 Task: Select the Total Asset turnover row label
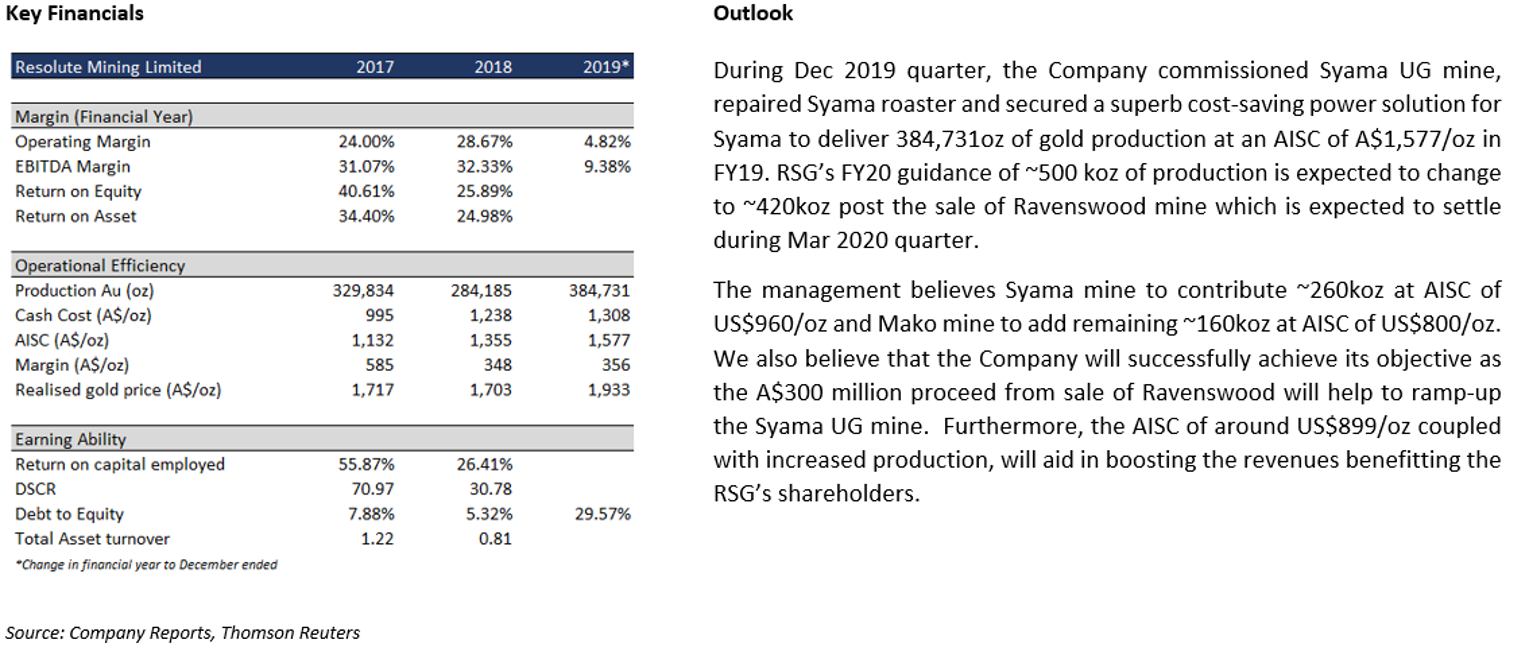coord(92,539)
